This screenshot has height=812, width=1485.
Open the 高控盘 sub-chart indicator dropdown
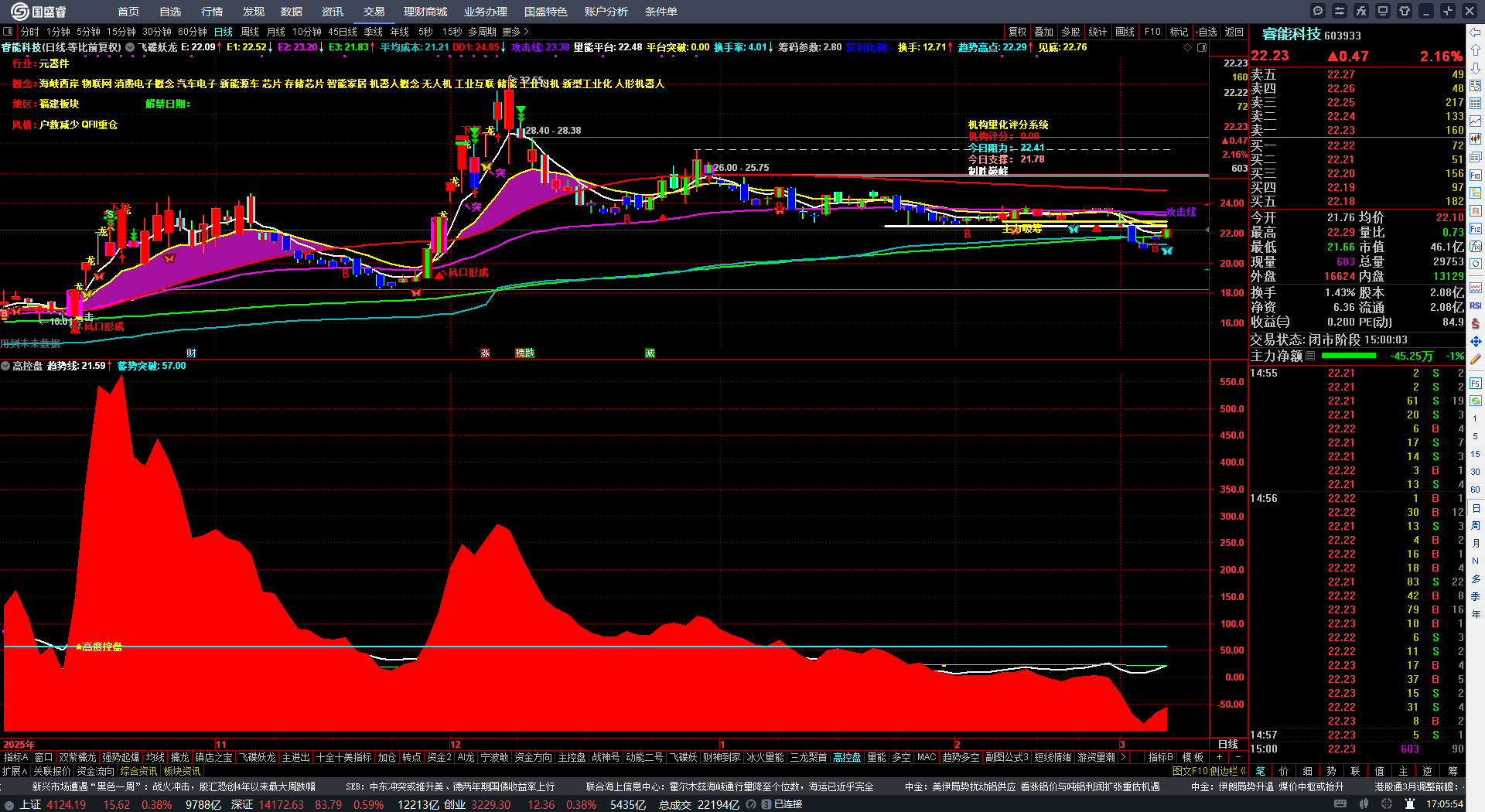5,366
